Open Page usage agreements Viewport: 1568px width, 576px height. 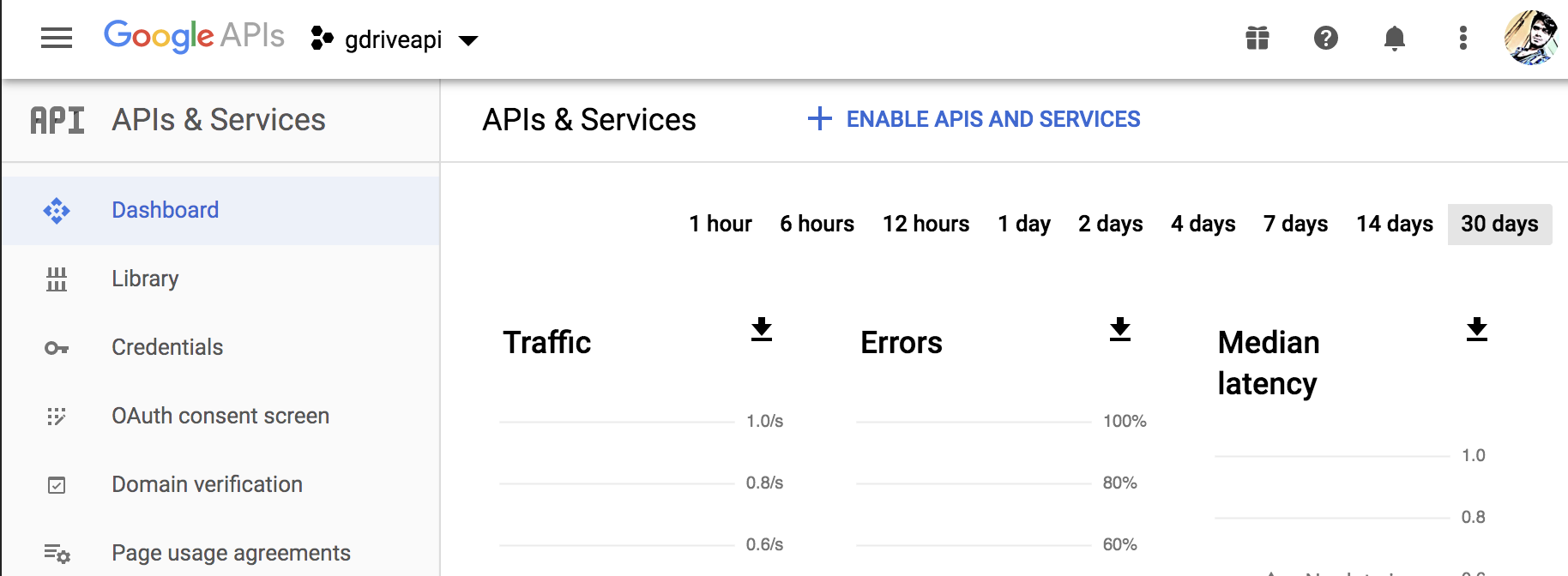[220, 554]
